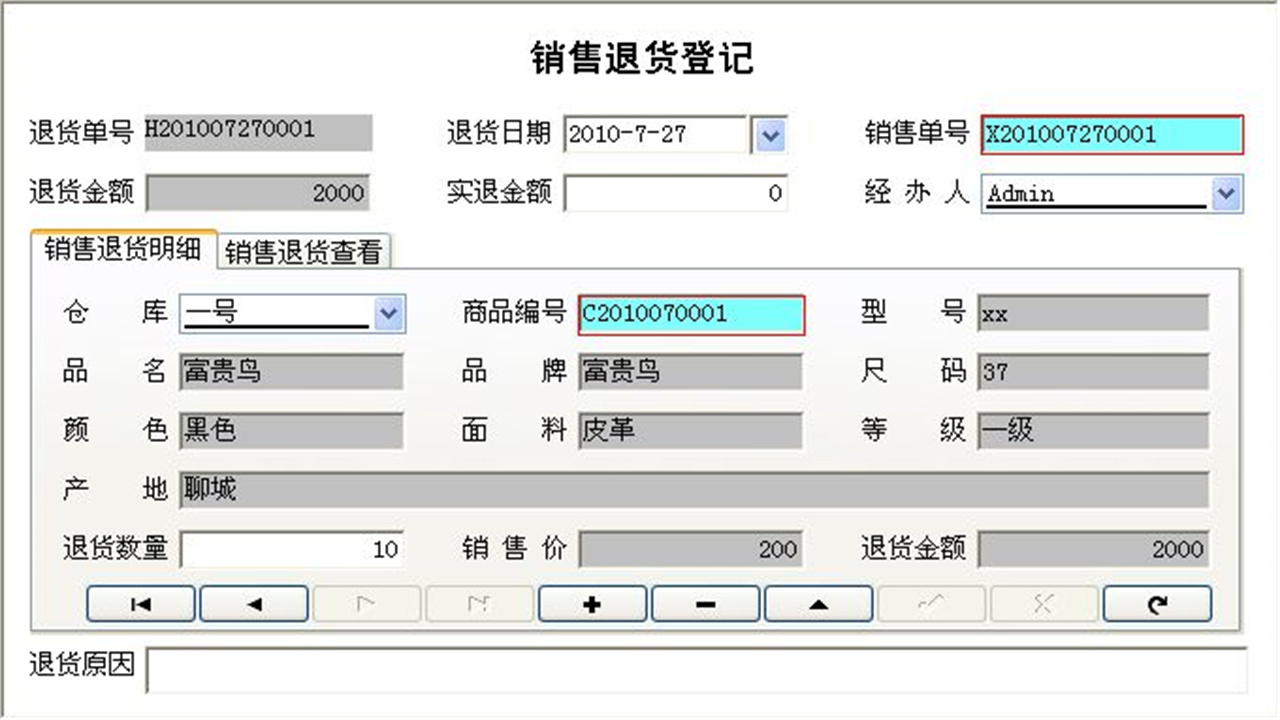Click the confirm checkmark navigator icon
This screenshot has width=1280, height=720.
(931, 603)
